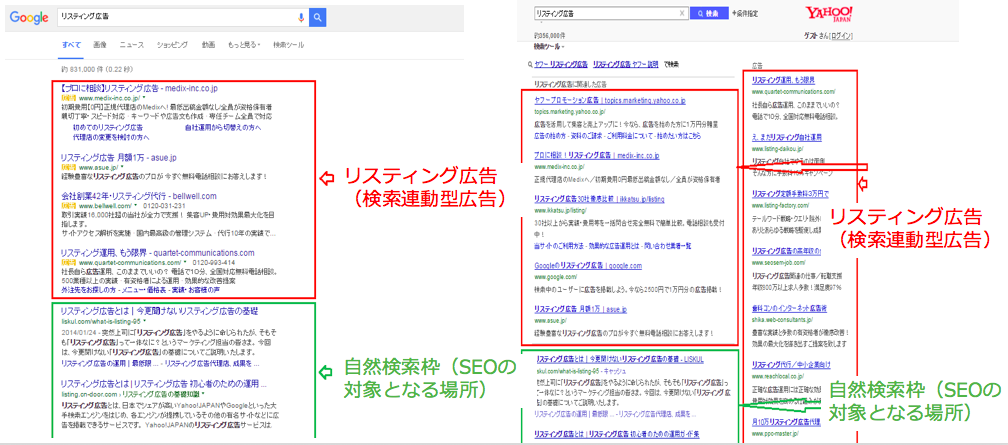Open プロに相談！リスティング広告 medix ad on Yahoo
The height and width of the screenshot is (445, 1008).
596,156
